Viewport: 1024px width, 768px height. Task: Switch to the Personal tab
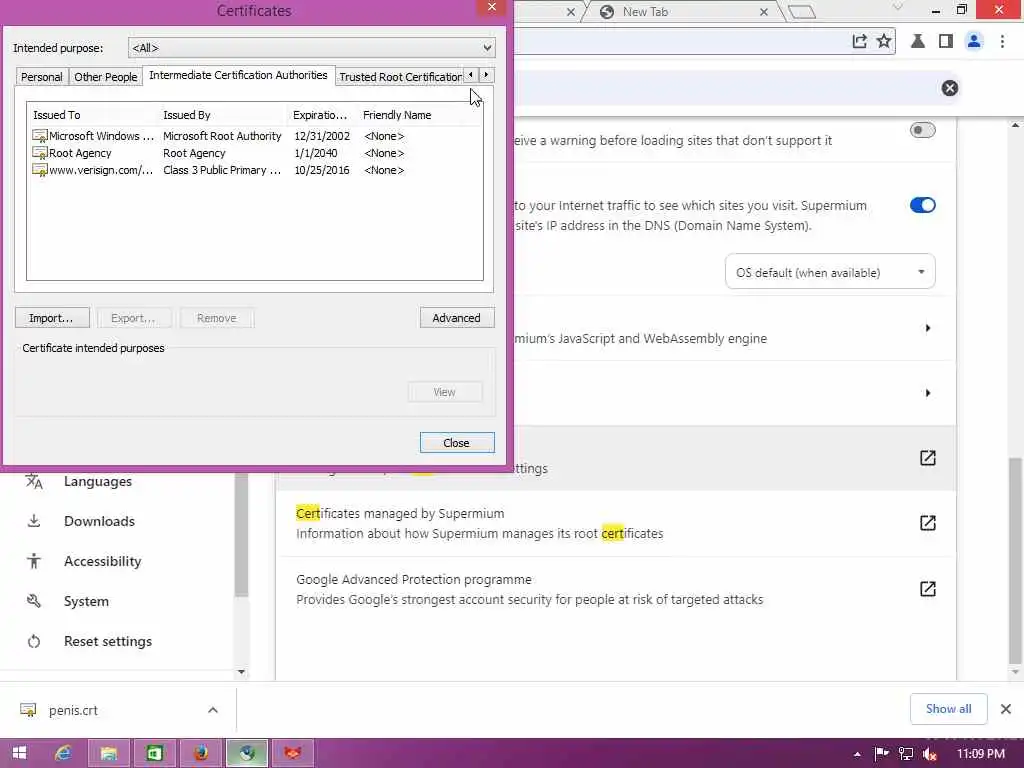[x=42, y=77]
